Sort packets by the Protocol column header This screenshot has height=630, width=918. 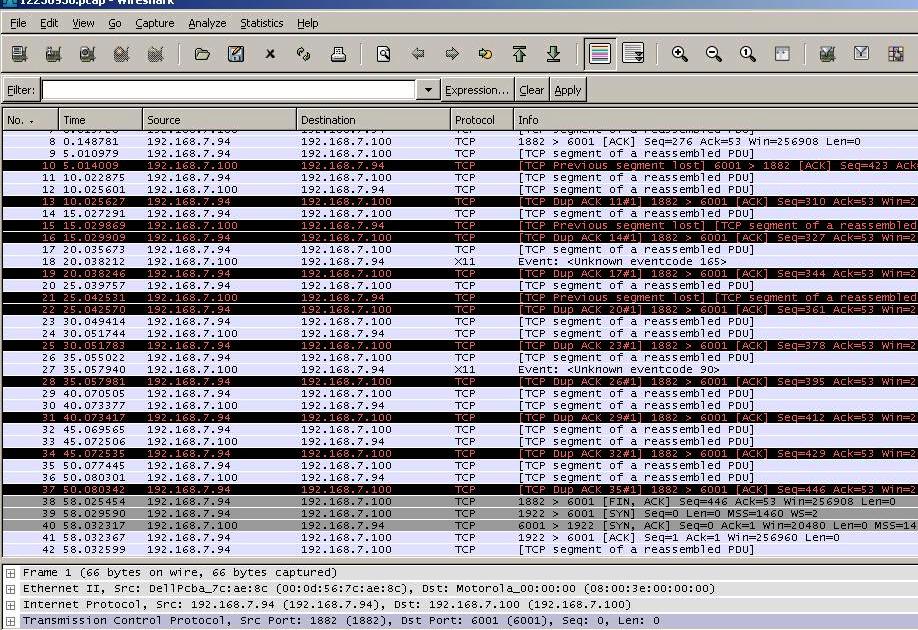(x=475, y=120)
